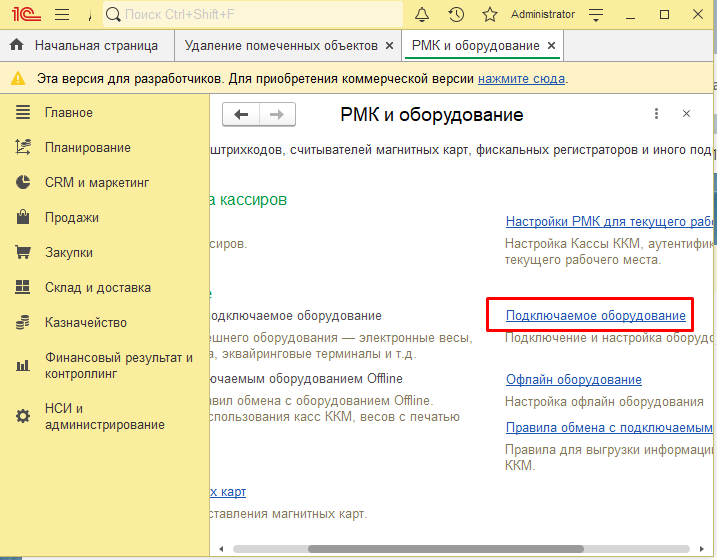Image resolution: width=717 pixels, height=560 pixels.
Task: Go forward with right arrow button
Action: [278, 115]
